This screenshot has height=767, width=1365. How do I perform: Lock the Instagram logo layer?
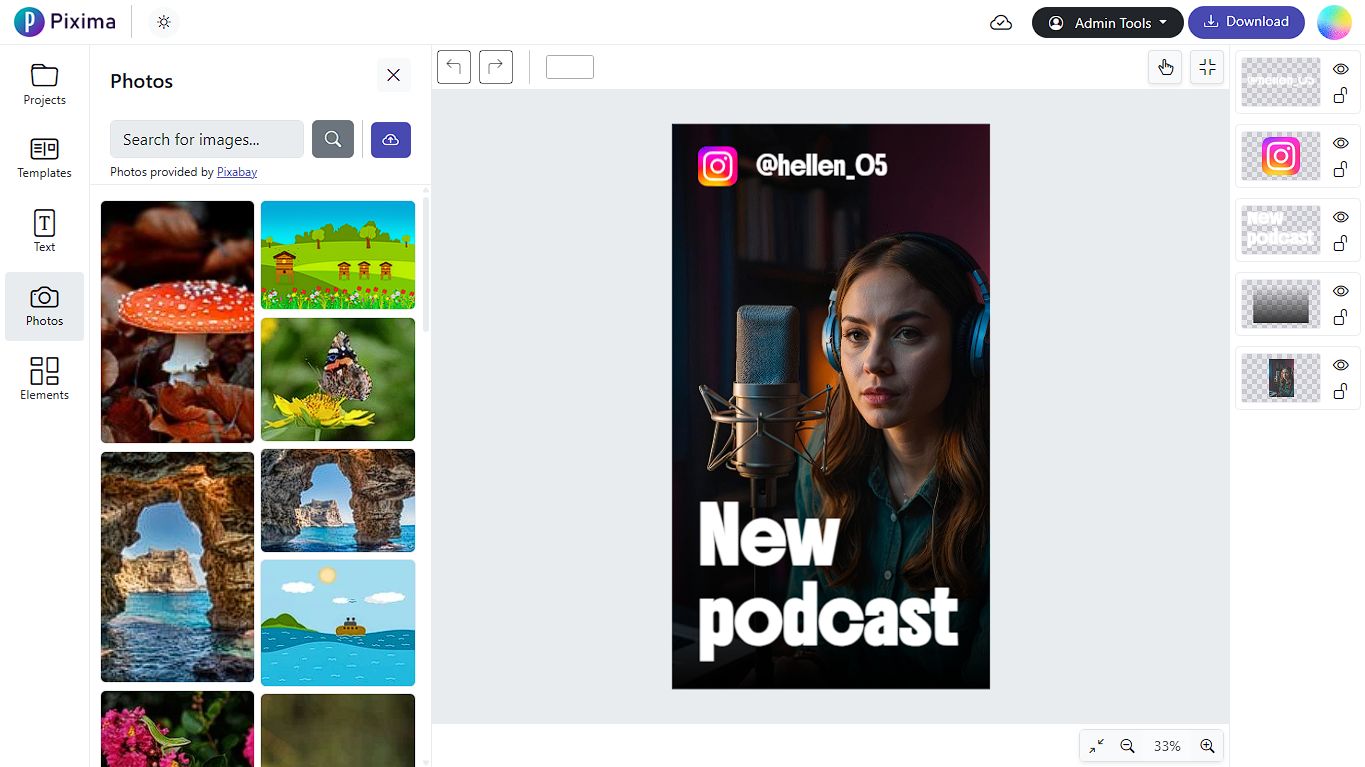pyautogui.click(x=1341, y=169)
